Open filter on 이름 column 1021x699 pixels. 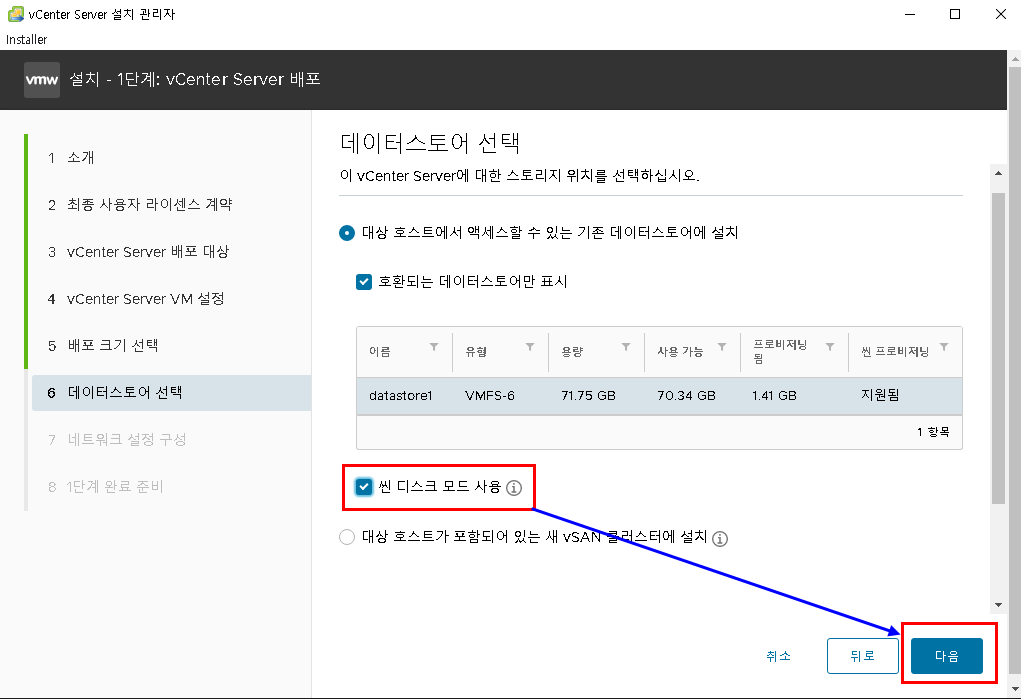click(434, 347)
